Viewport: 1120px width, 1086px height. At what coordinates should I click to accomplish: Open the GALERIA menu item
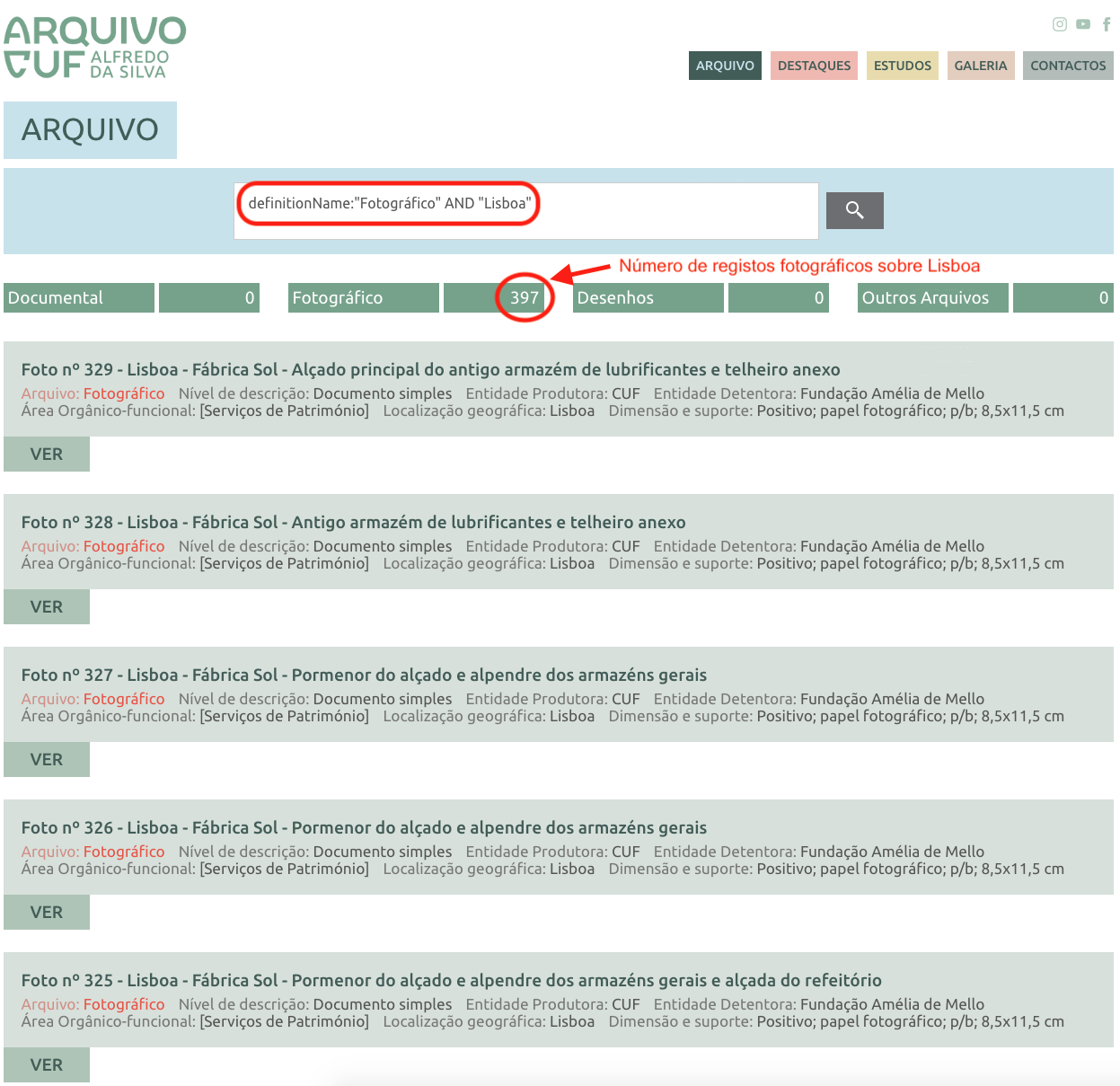(981, 66)
